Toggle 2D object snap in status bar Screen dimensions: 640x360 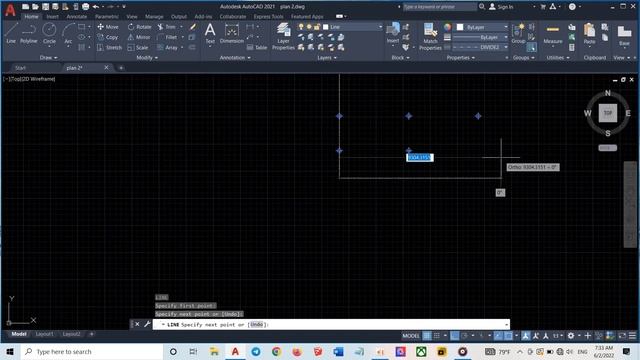coord(509,336)
